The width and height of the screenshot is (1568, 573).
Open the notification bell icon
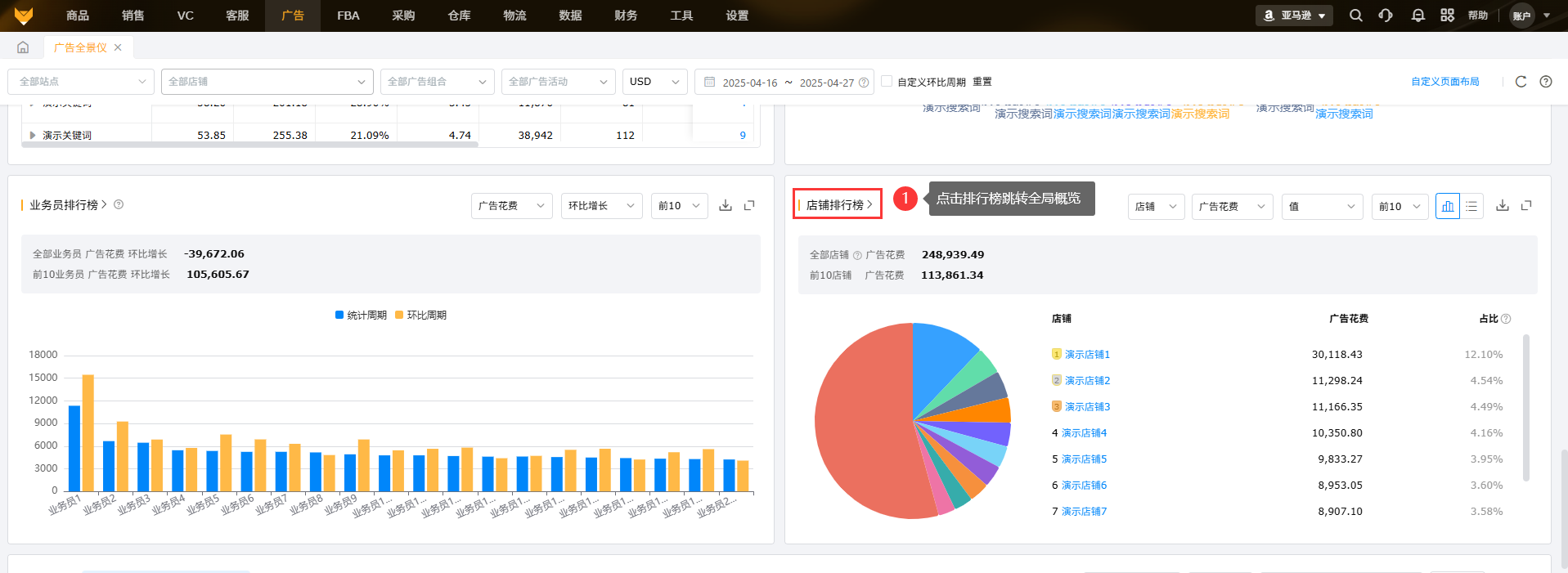(1417, 16)
